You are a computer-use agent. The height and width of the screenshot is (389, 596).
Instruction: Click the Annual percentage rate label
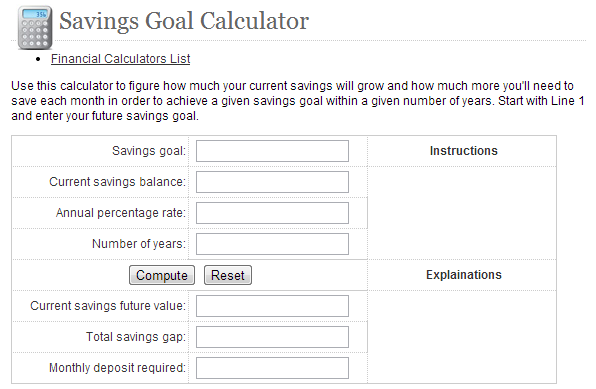(x=121, y=213)
